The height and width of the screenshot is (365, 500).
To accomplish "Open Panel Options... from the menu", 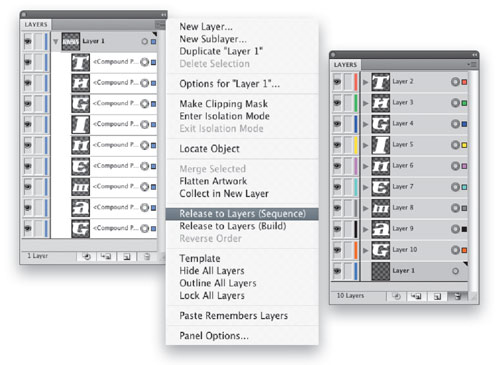I will click(x=242, y=336).
